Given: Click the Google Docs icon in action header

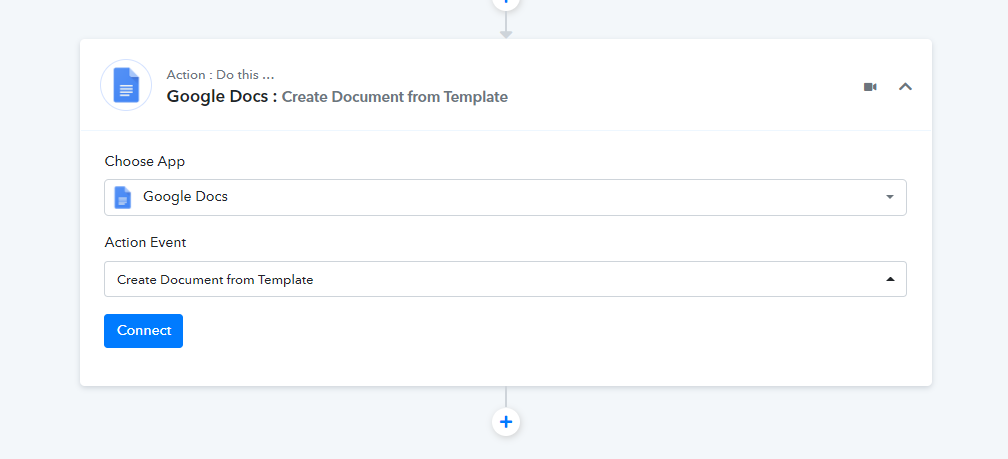Looking at the screenshot, I should click(x=126, y=85).
